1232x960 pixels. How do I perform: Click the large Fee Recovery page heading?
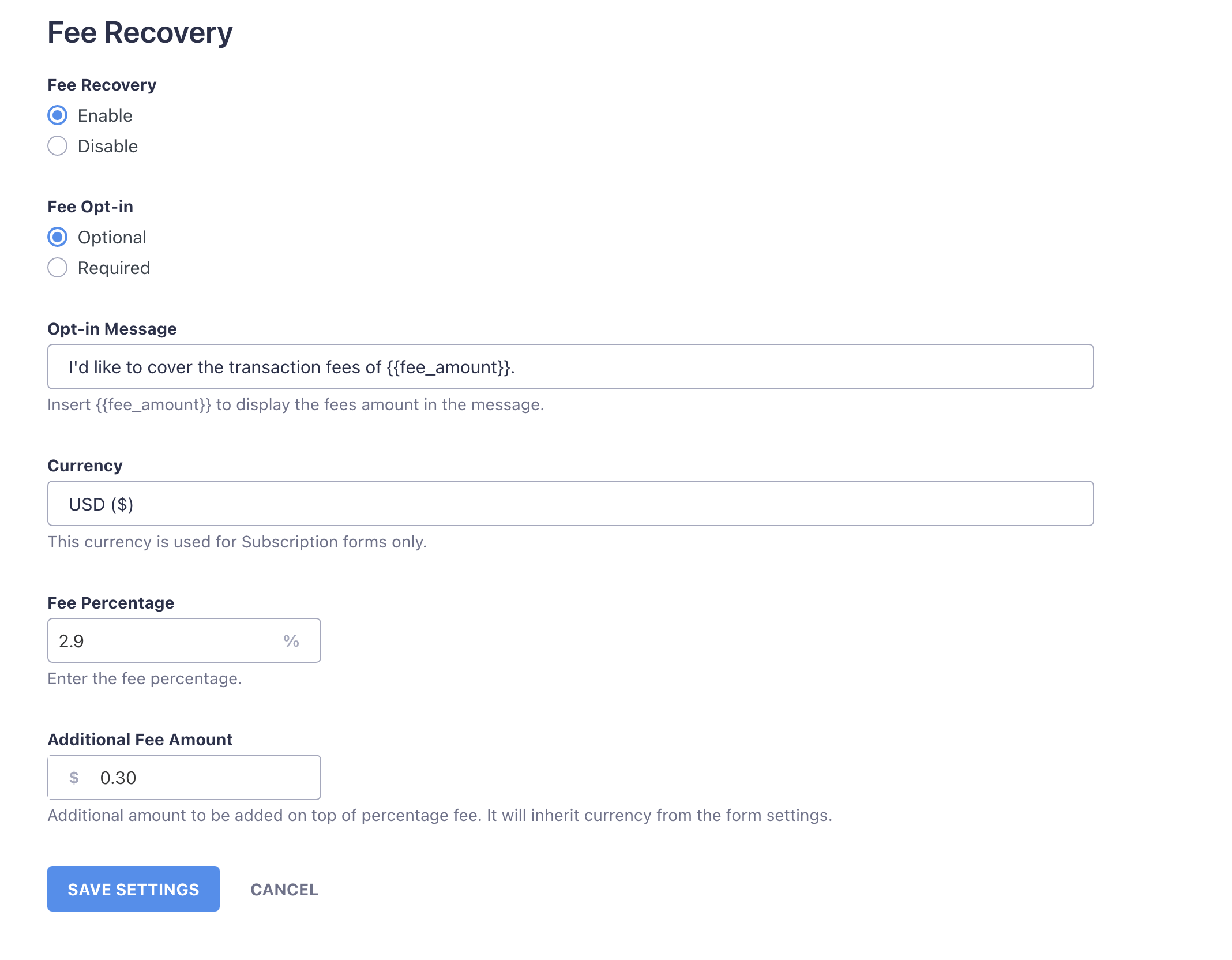140,32
